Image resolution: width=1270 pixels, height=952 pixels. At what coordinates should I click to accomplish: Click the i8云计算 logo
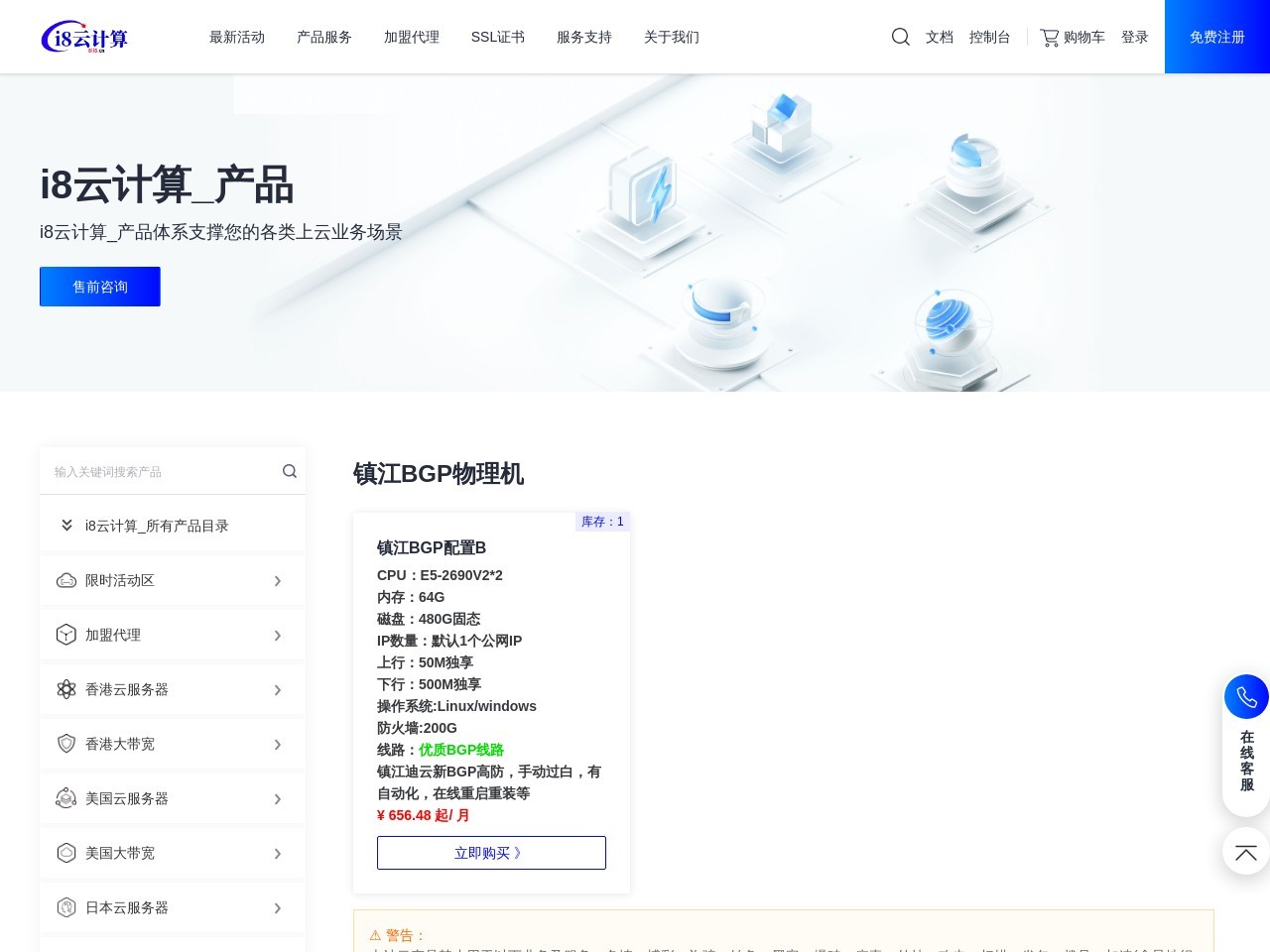click(84, 37)
